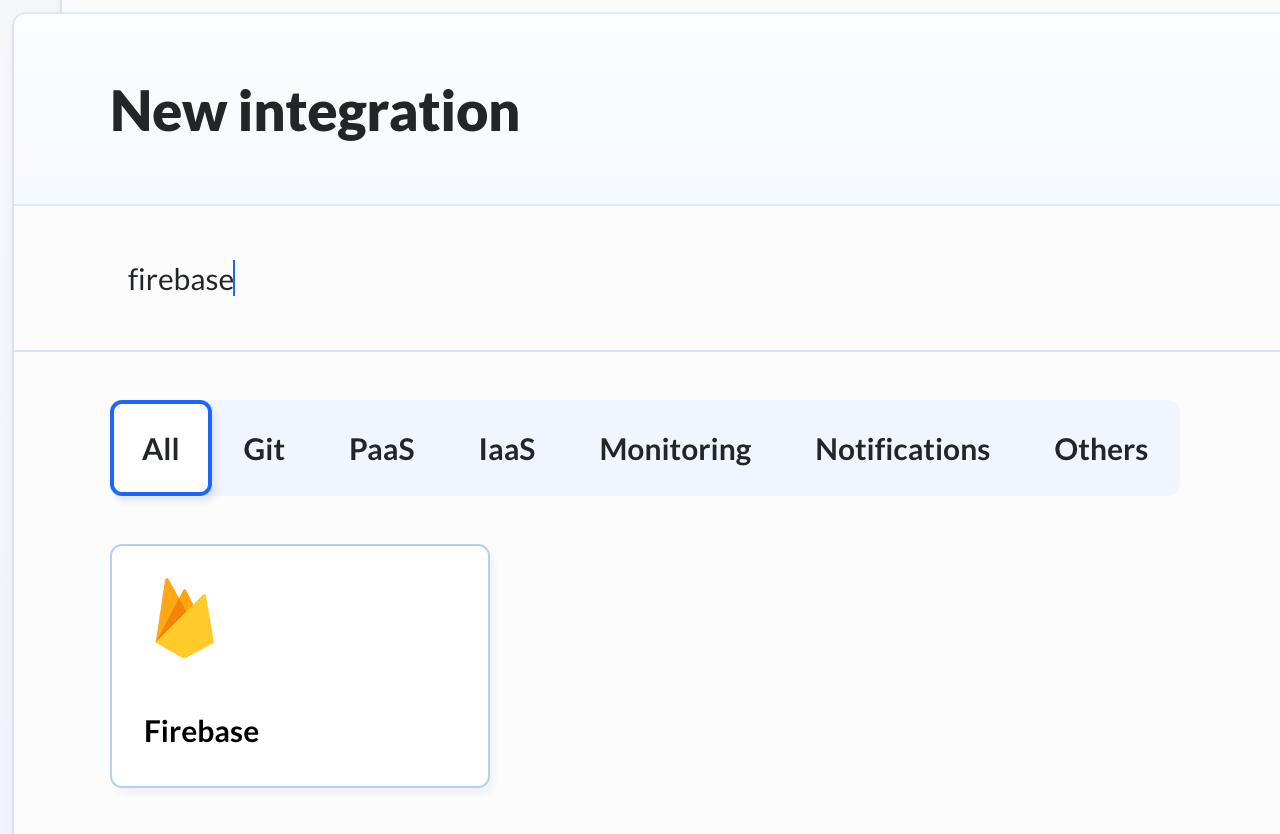The width and height of the screenshot is (1280, 834).
Task: Open the Firebase integration card
Action: point(299,666)
